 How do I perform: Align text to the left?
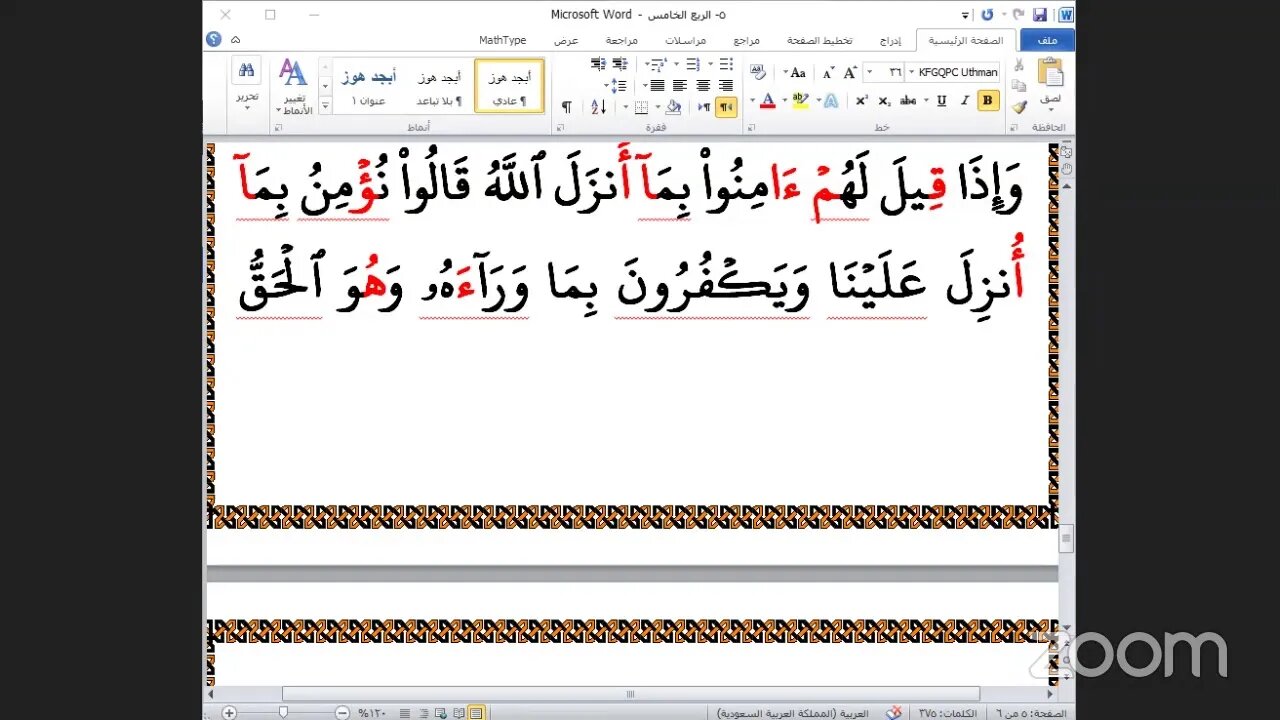click(x=680, y=86)
